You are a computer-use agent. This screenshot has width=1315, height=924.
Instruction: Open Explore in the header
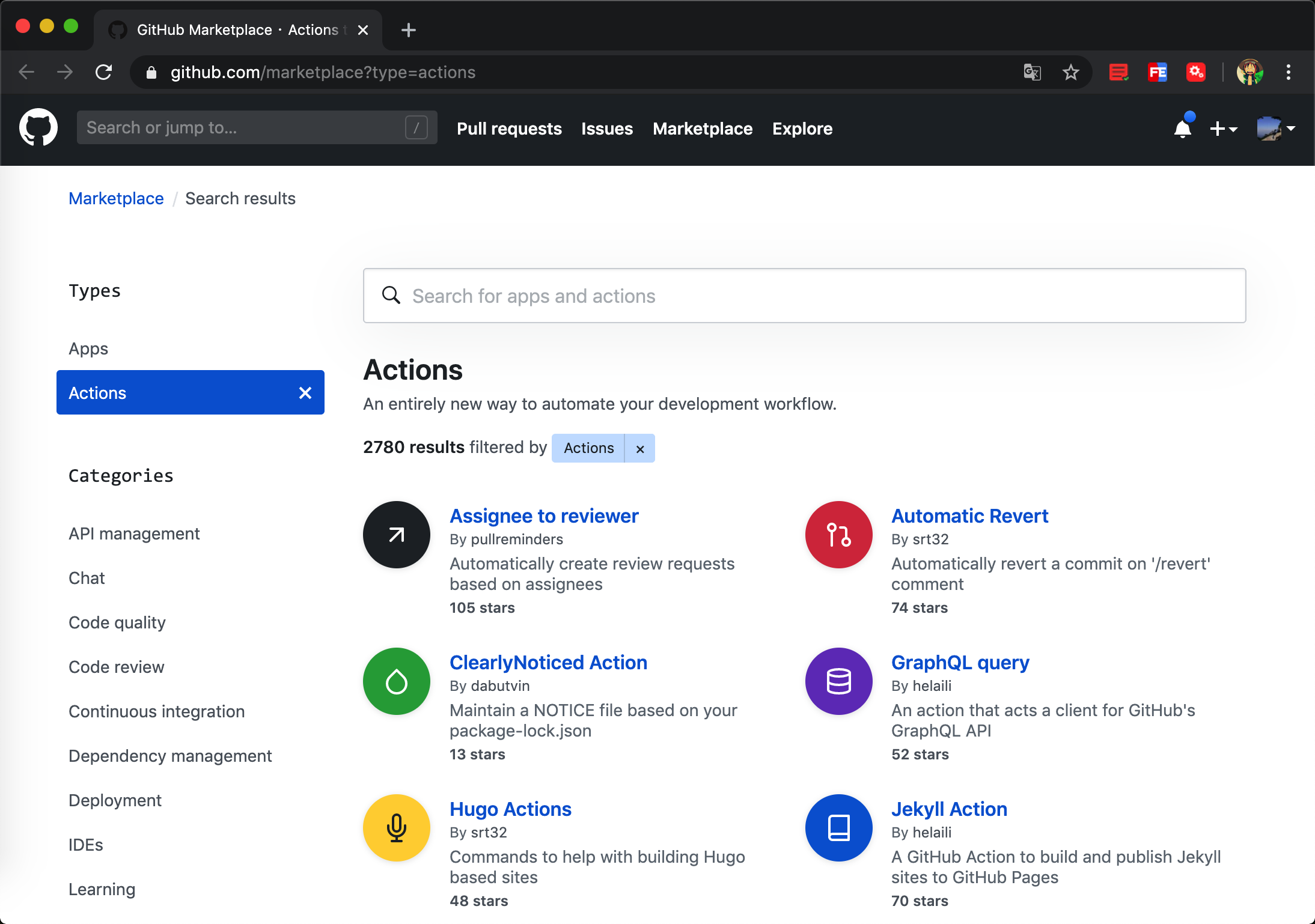pyautogui.click(x=802, y=129)
